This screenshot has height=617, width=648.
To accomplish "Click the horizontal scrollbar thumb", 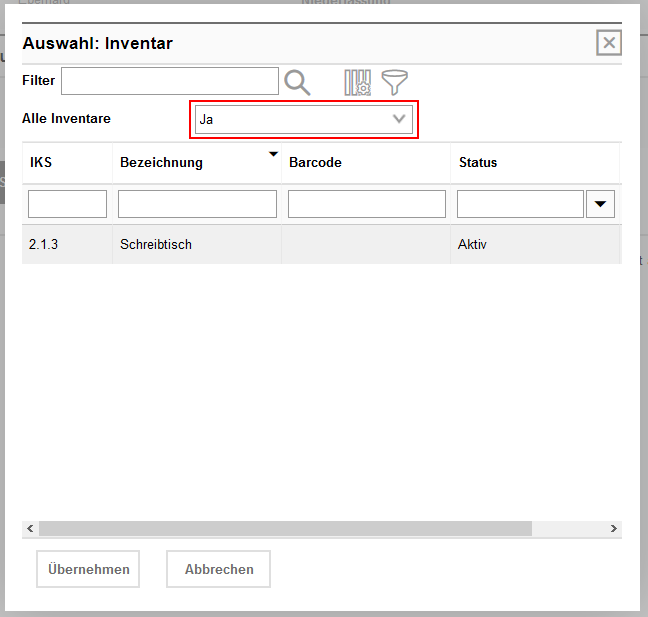I will (285, 528).
